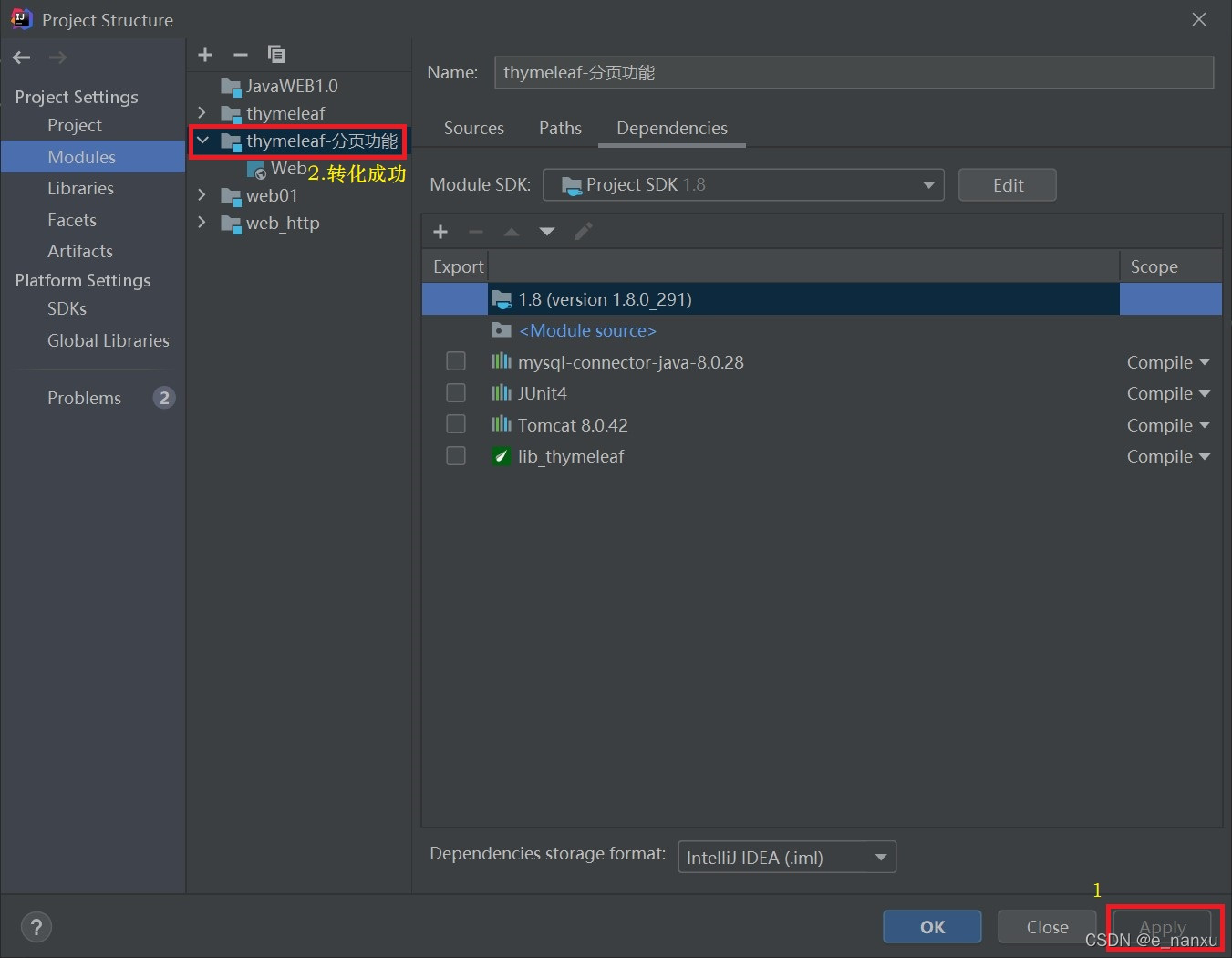This screenshot has width=1232, height=958.
Task: Select Modules in the sidebar
Action: point(93,157)
